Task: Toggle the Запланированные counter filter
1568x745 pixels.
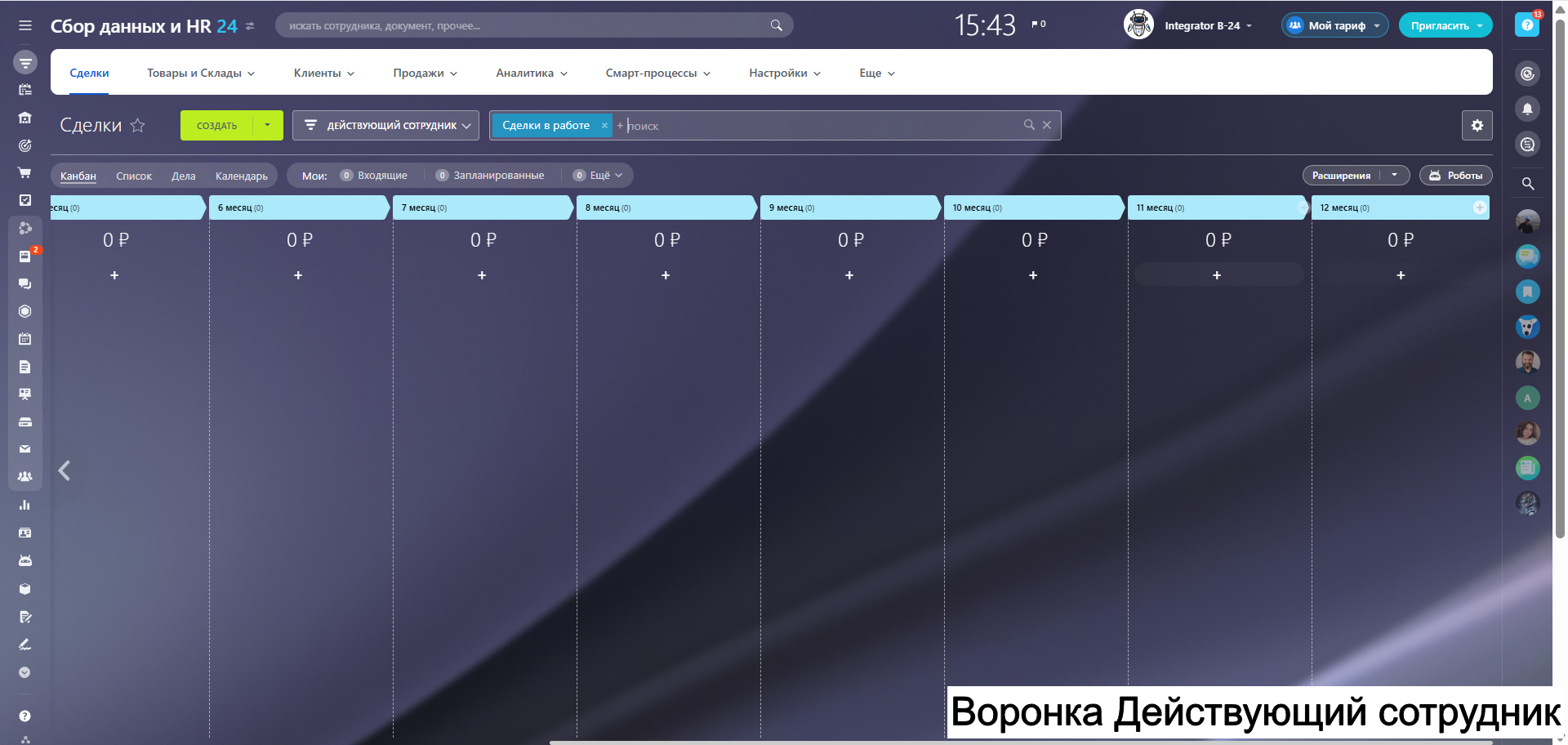Action: point(490,176)
